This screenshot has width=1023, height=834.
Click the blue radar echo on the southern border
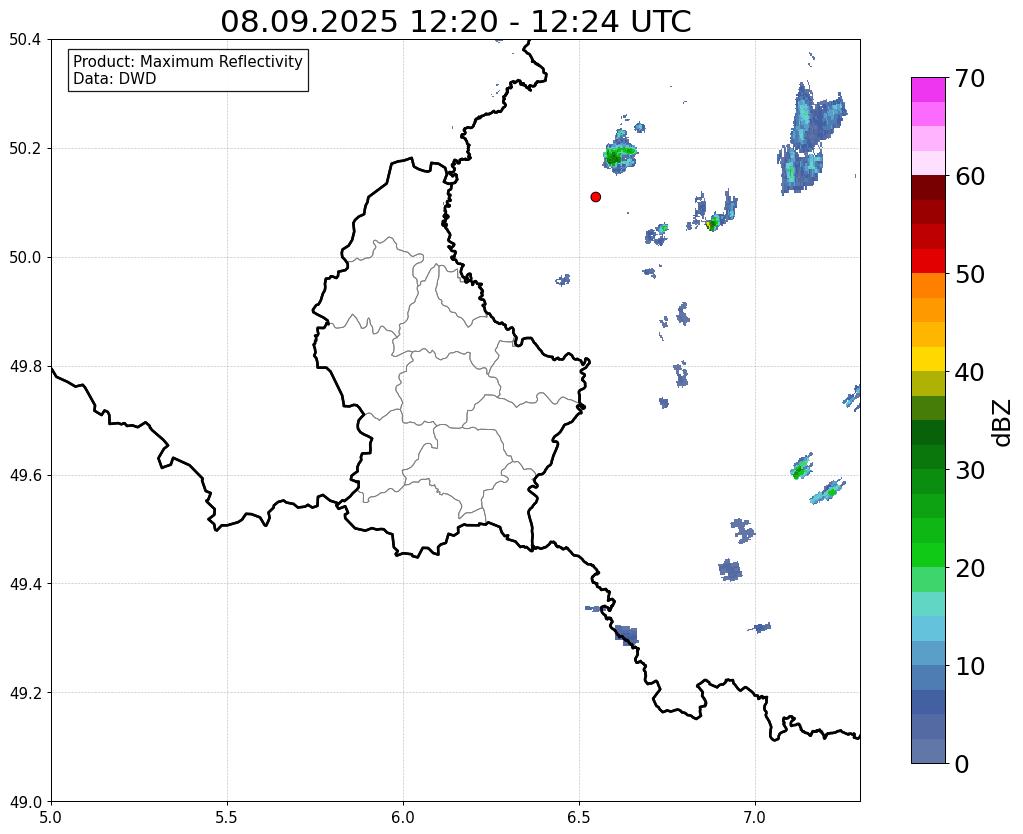(x=626, y=635)
